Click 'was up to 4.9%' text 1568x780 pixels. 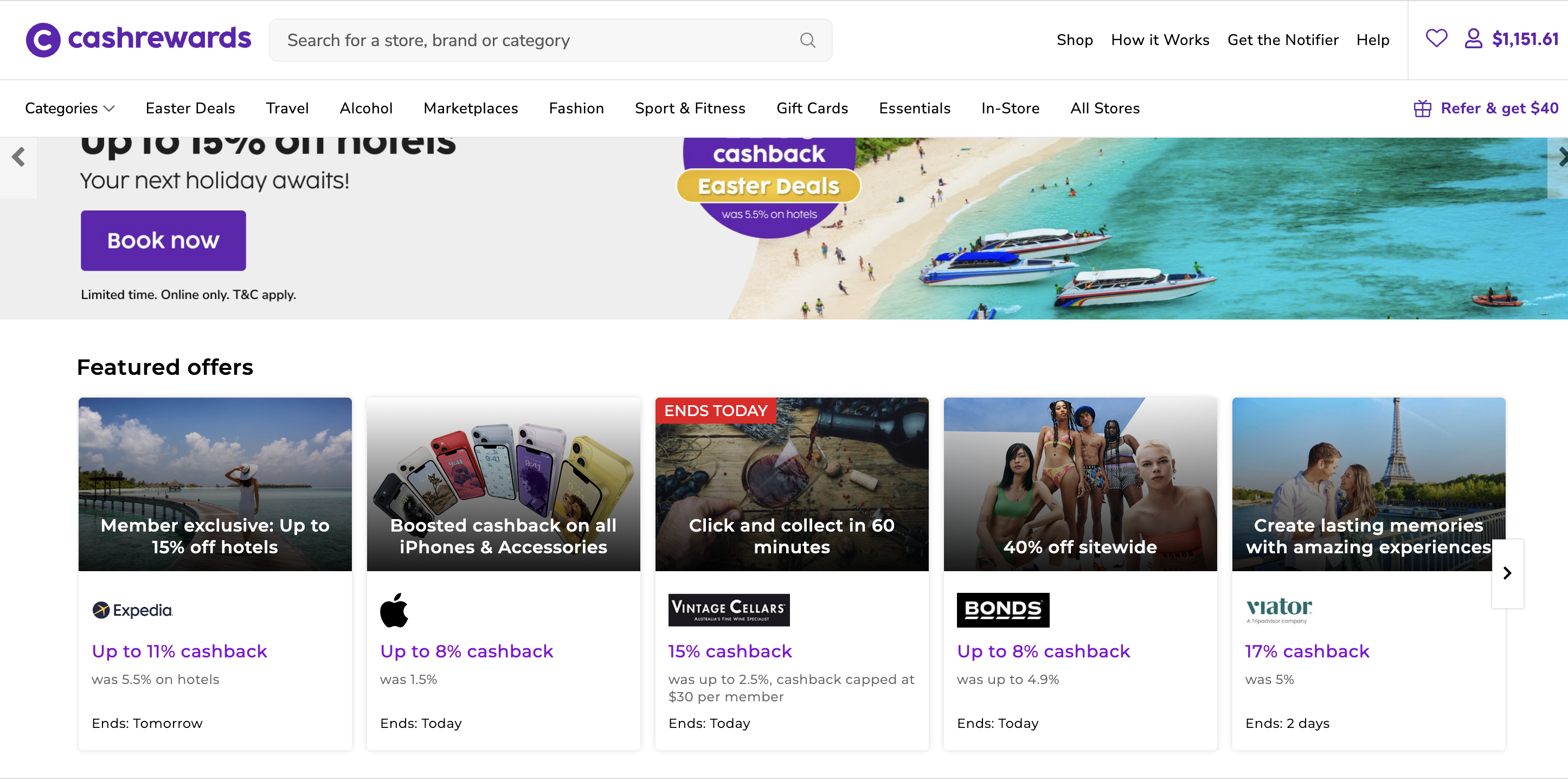tap(1007, 679)
